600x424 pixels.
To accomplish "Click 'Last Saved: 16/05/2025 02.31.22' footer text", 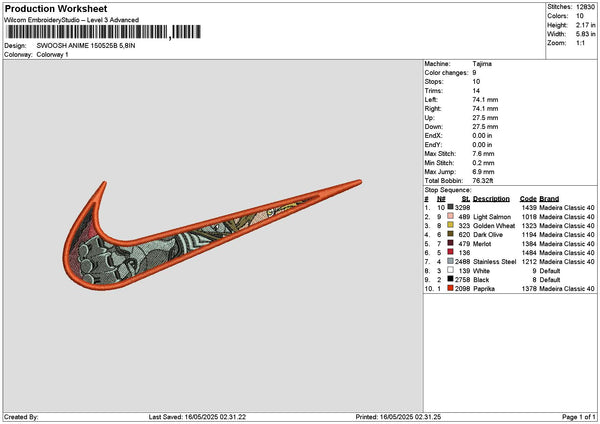I will coord(197,417).
